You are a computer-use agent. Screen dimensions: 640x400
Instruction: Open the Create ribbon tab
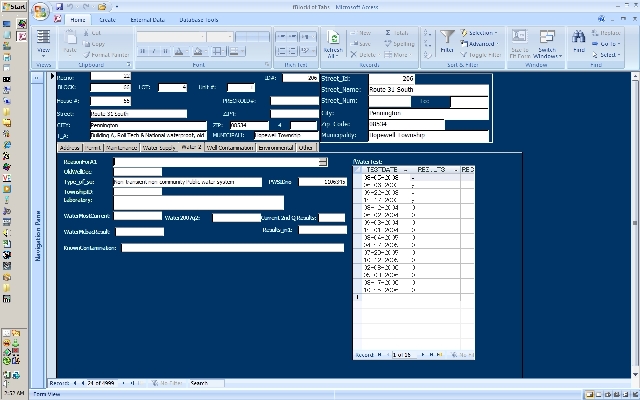[107, 20]
